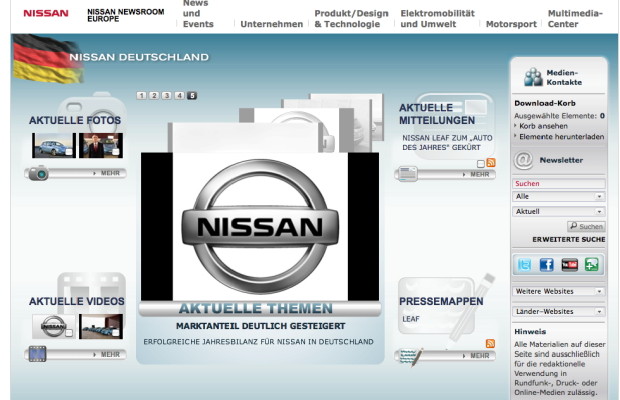Go to slide 4 in carousel

click(x=180, y=95)
